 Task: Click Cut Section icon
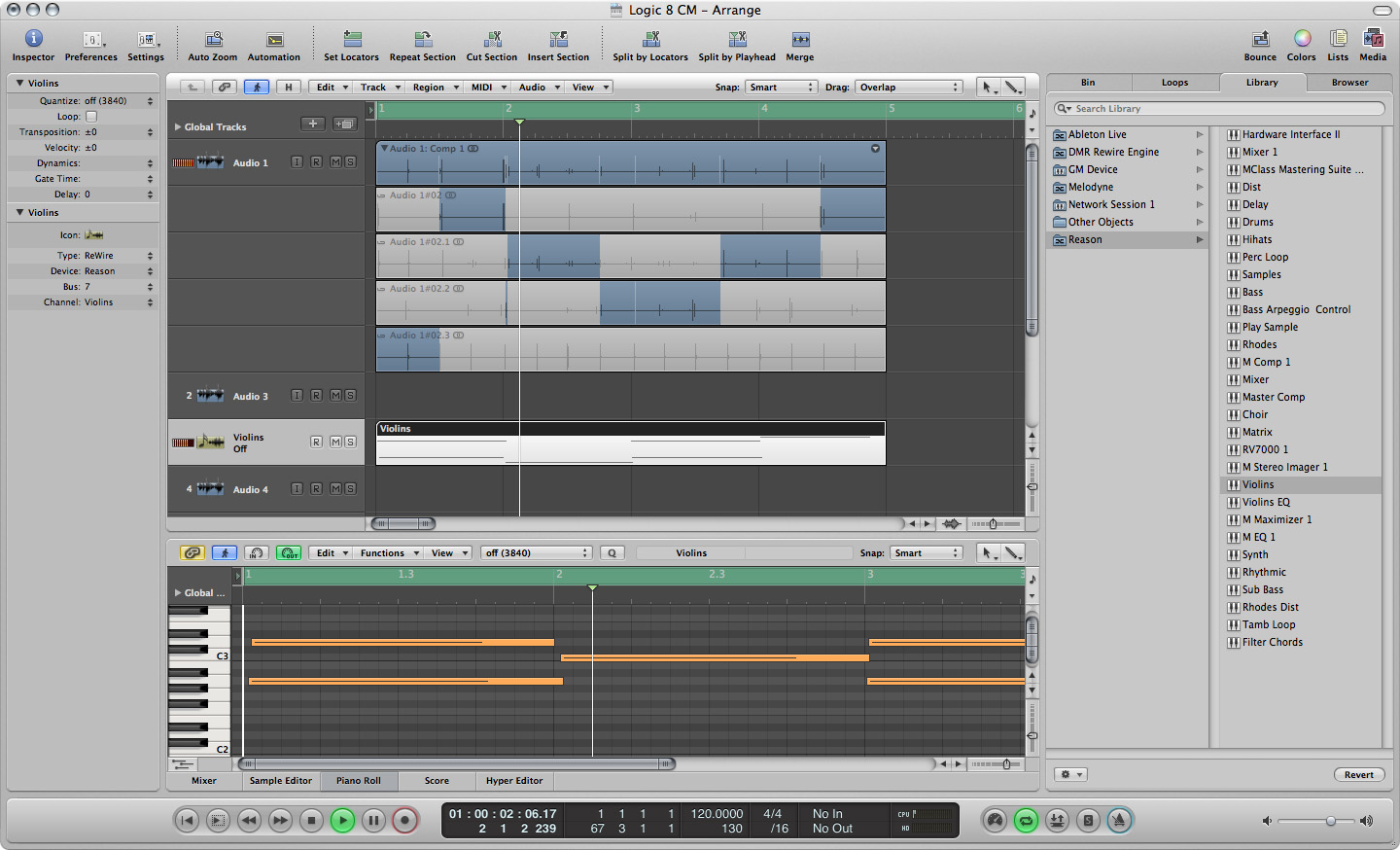coord(492,39)
